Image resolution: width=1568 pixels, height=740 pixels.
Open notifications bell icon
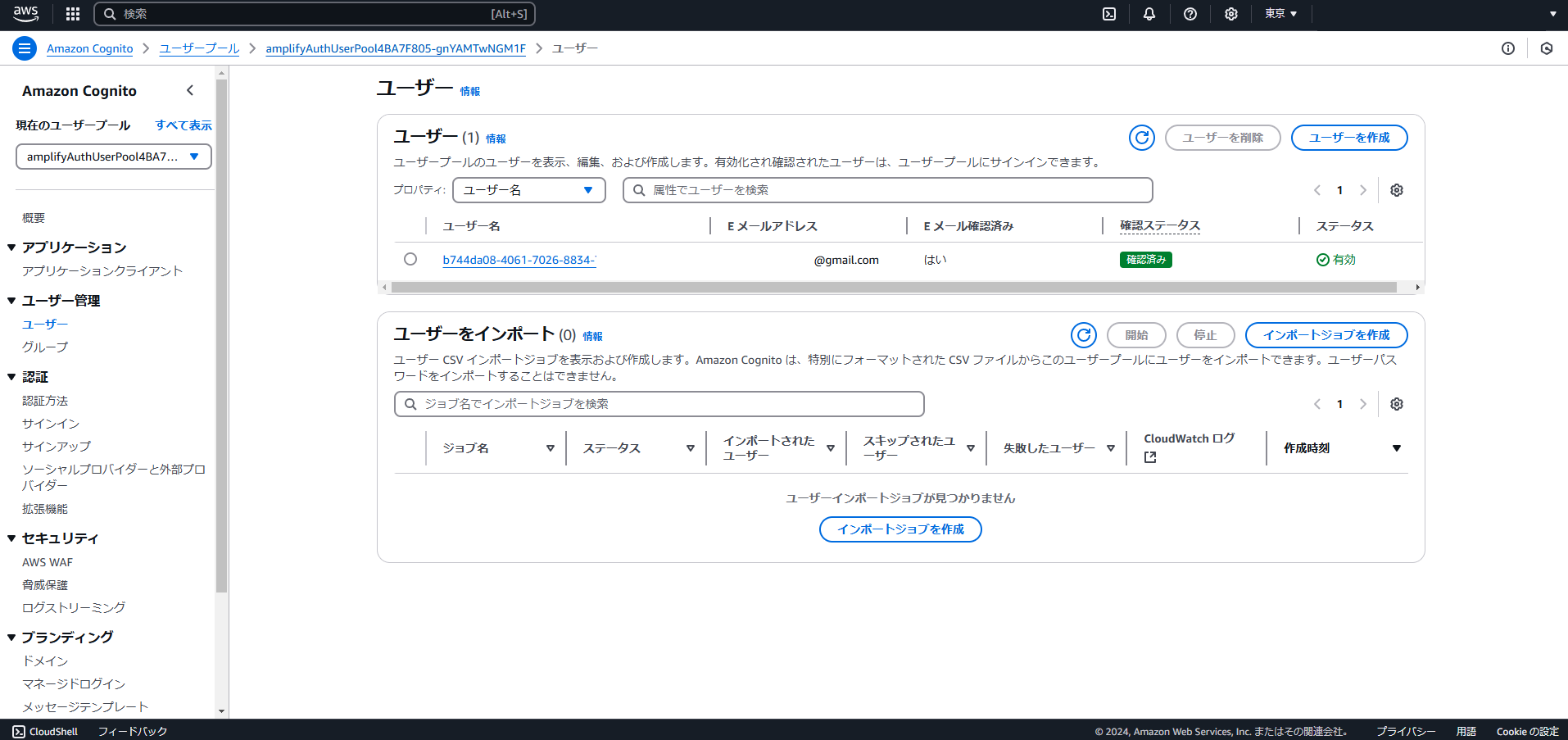point(1149,14)
